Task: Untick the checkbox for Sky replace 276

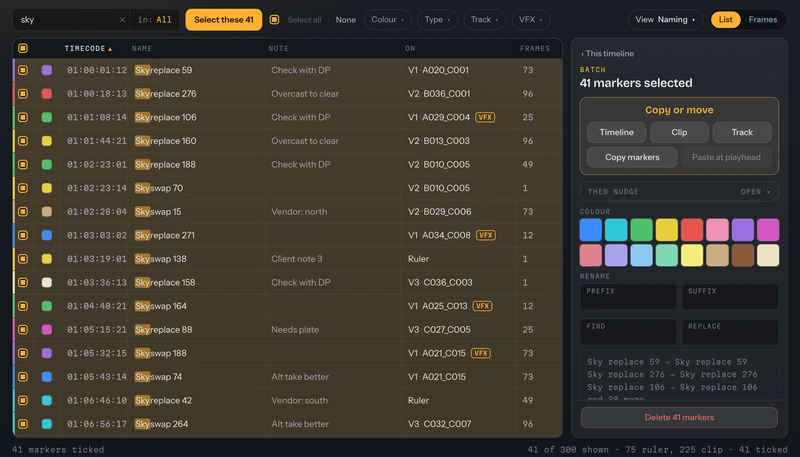Action: point(23,94)
